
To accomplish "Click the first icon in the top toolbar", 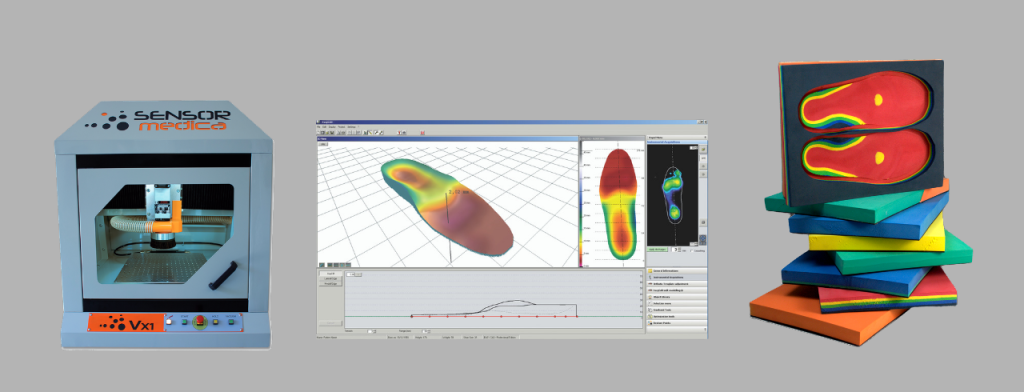I will (x=318, y=133).
